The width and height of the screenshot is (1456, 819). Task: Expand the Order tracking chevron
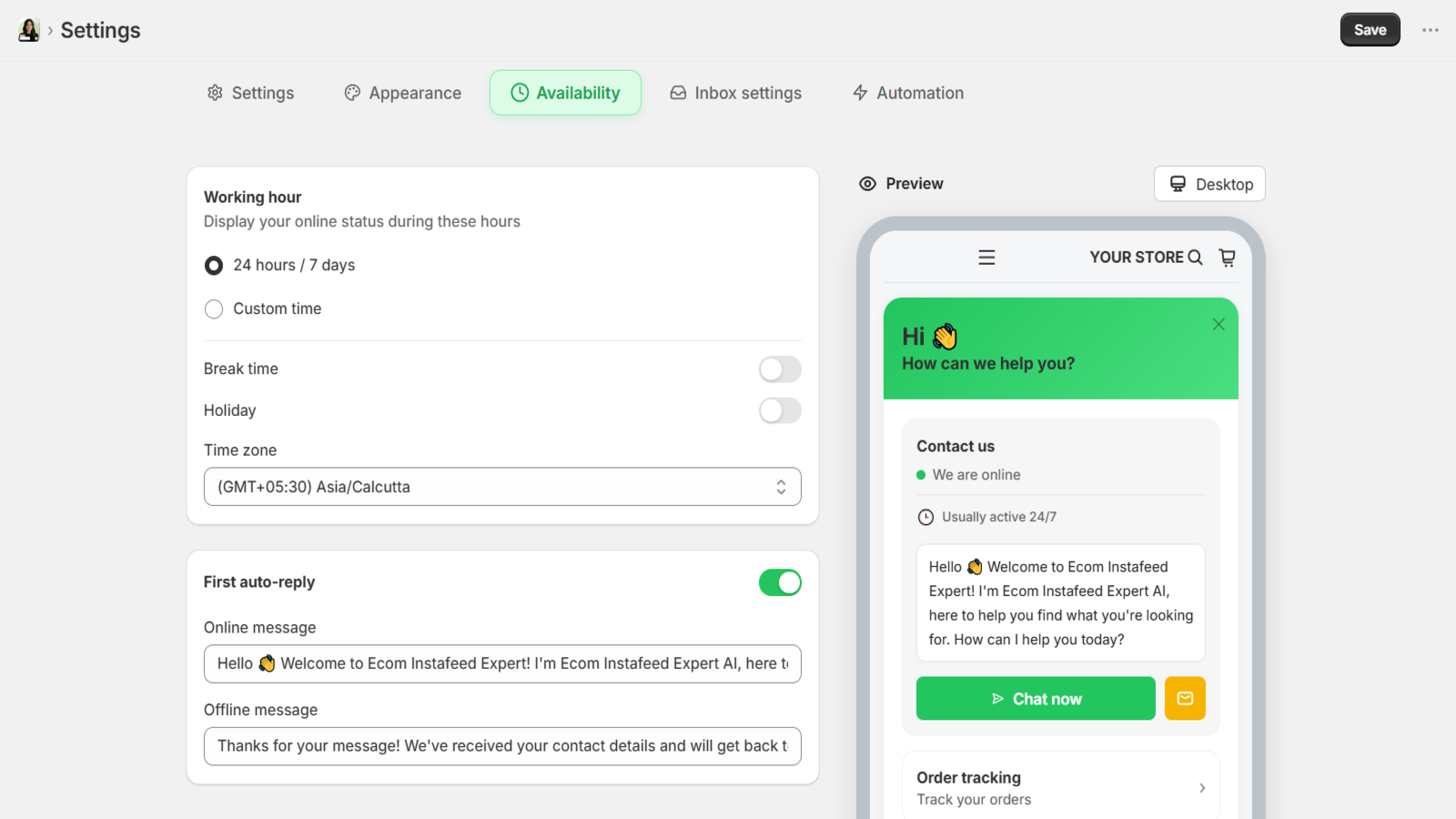point(1202,788)
